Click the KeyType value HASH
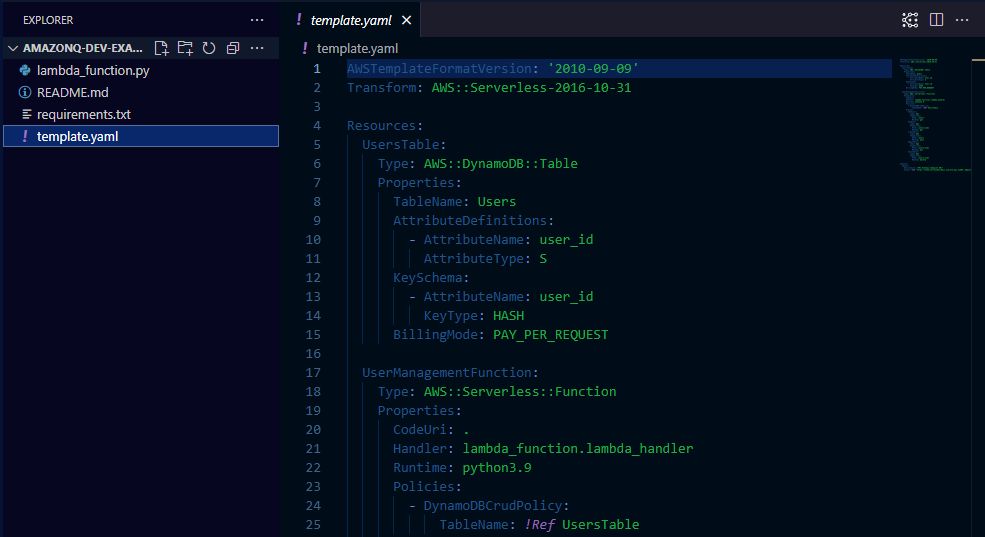Screen dimensions: 985x537 point(508,315)
